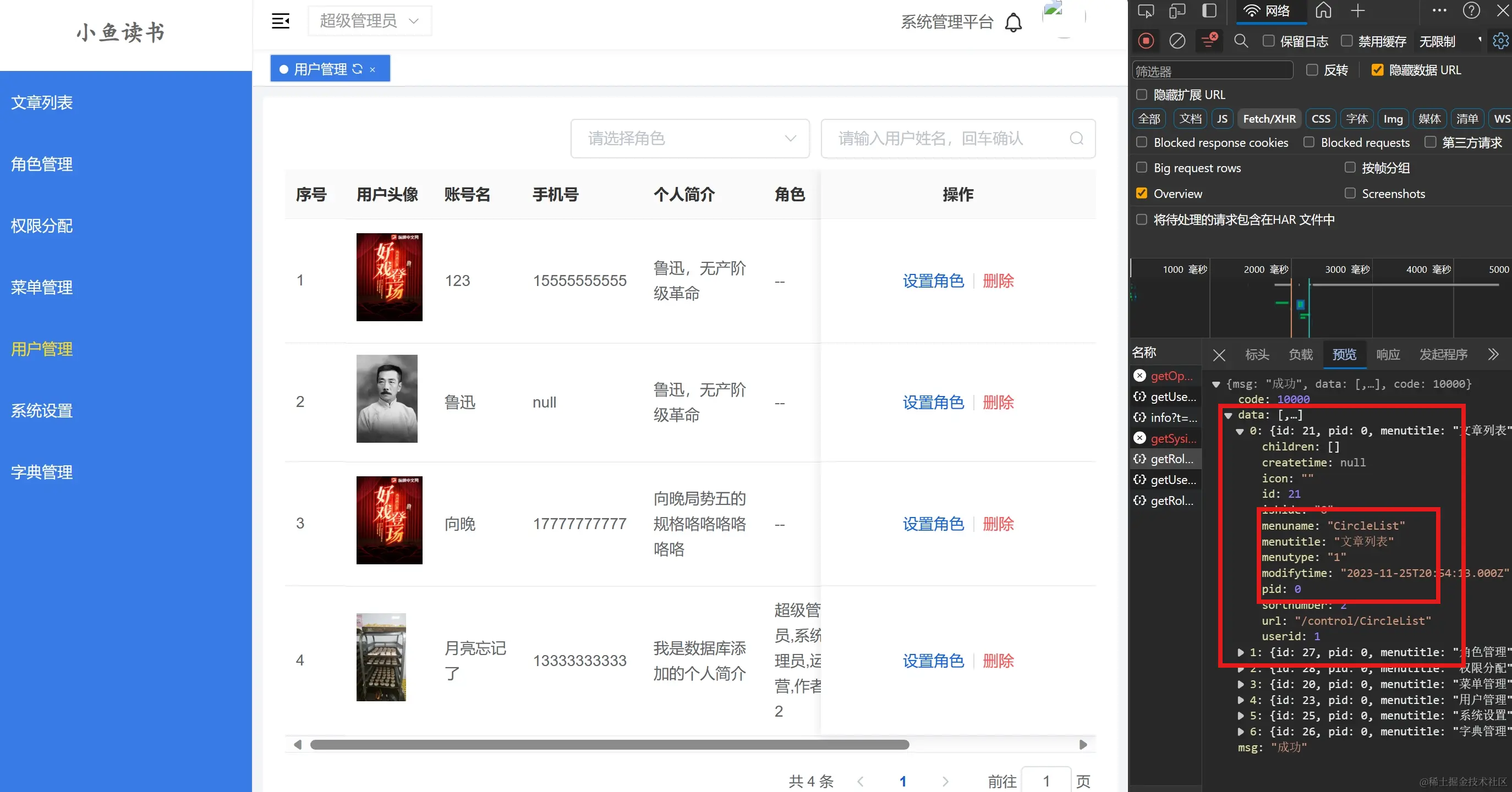This screenshot has width=1512, height=792.
Task: Click 删除 for user 向晚
Action: (998, 524)
